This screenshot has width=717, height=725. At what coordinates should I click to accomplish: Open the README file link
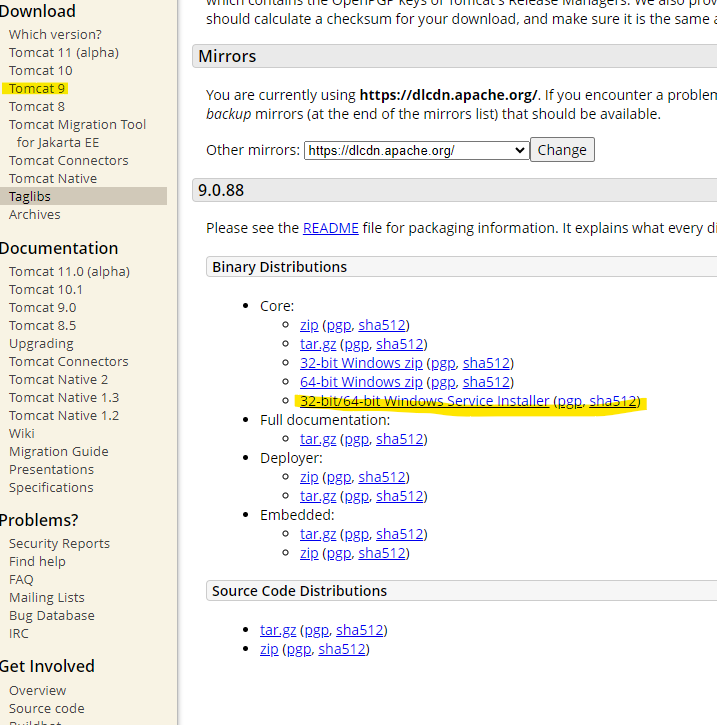pyautogui.click(x=331, y=228)
